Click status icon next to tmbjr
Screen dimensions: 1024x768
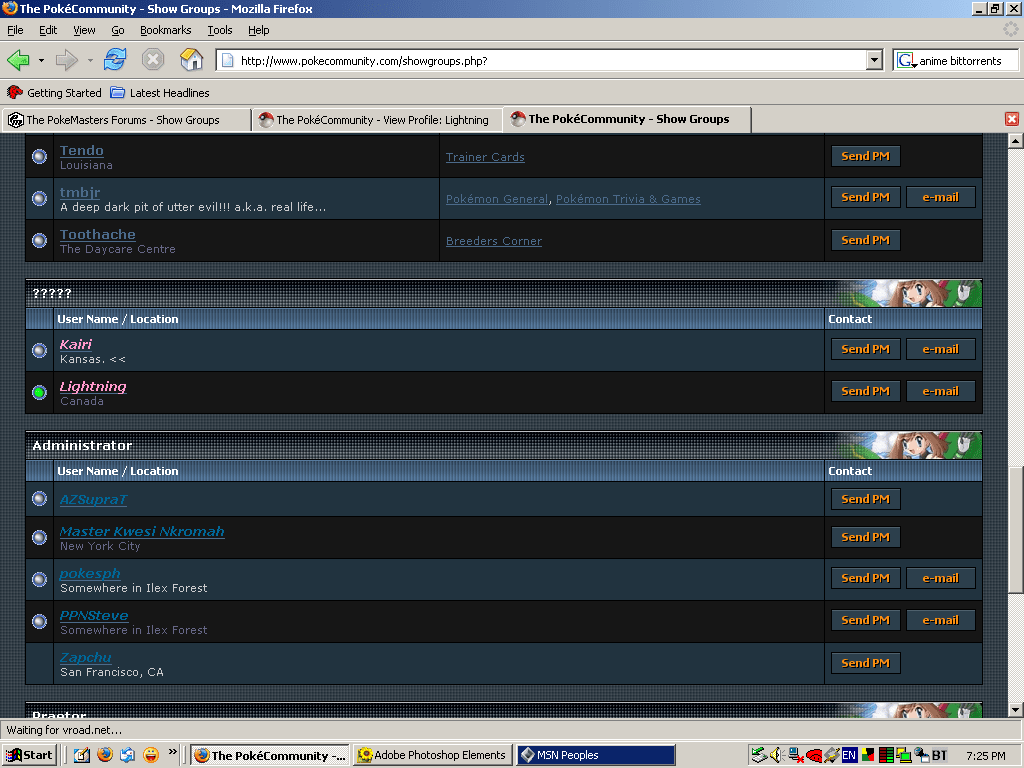(x=39, y=198)
